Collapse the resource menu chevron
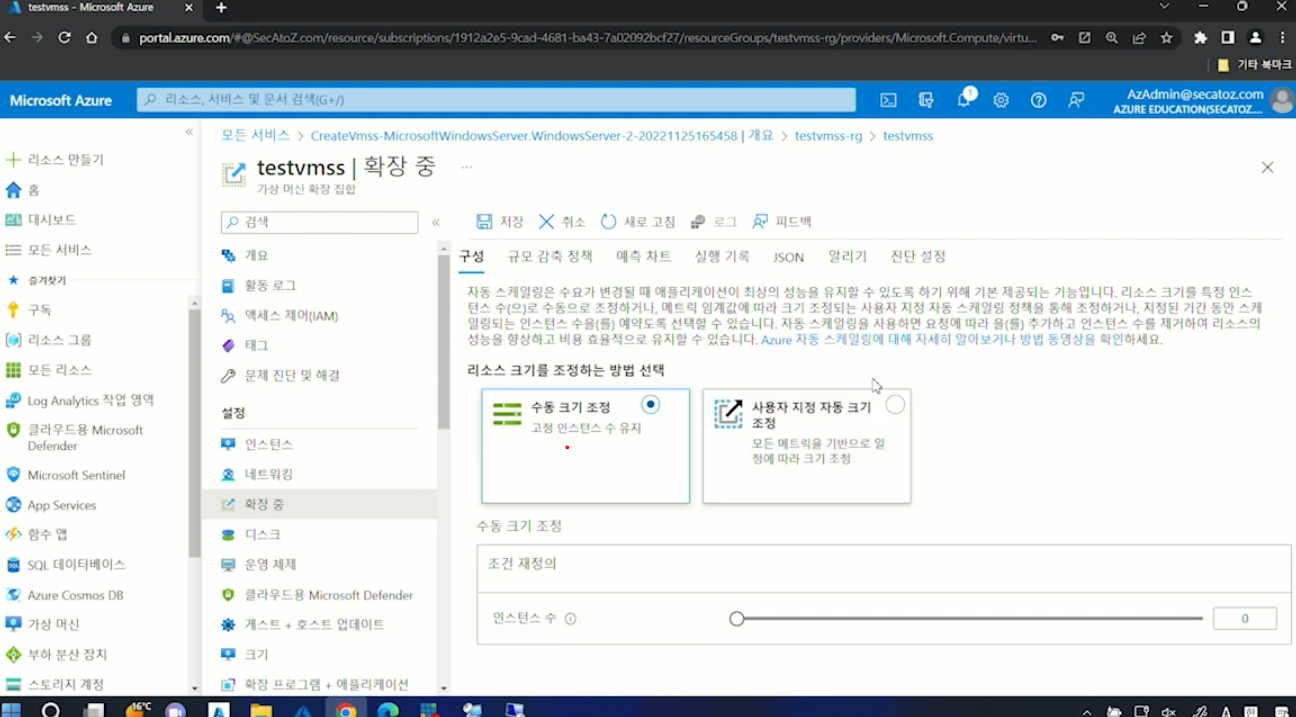This screenshot has width=1296, height=717. coord(436,222)
